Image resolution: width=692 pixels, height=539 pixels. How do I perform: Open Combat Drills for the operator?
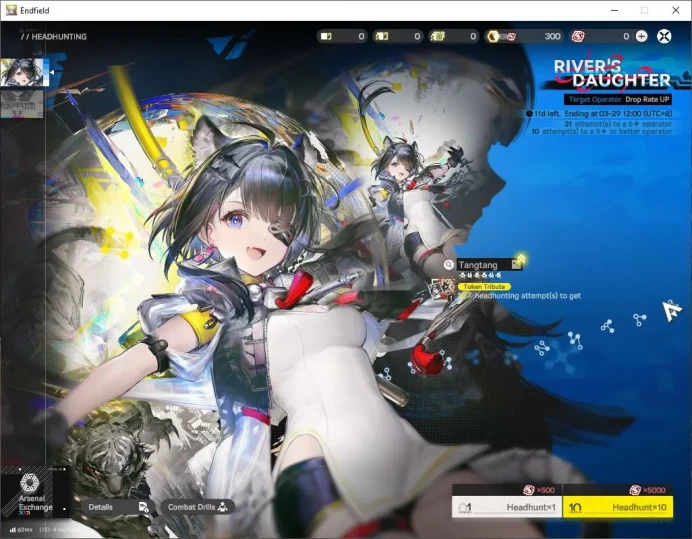(x=197, y=507)
